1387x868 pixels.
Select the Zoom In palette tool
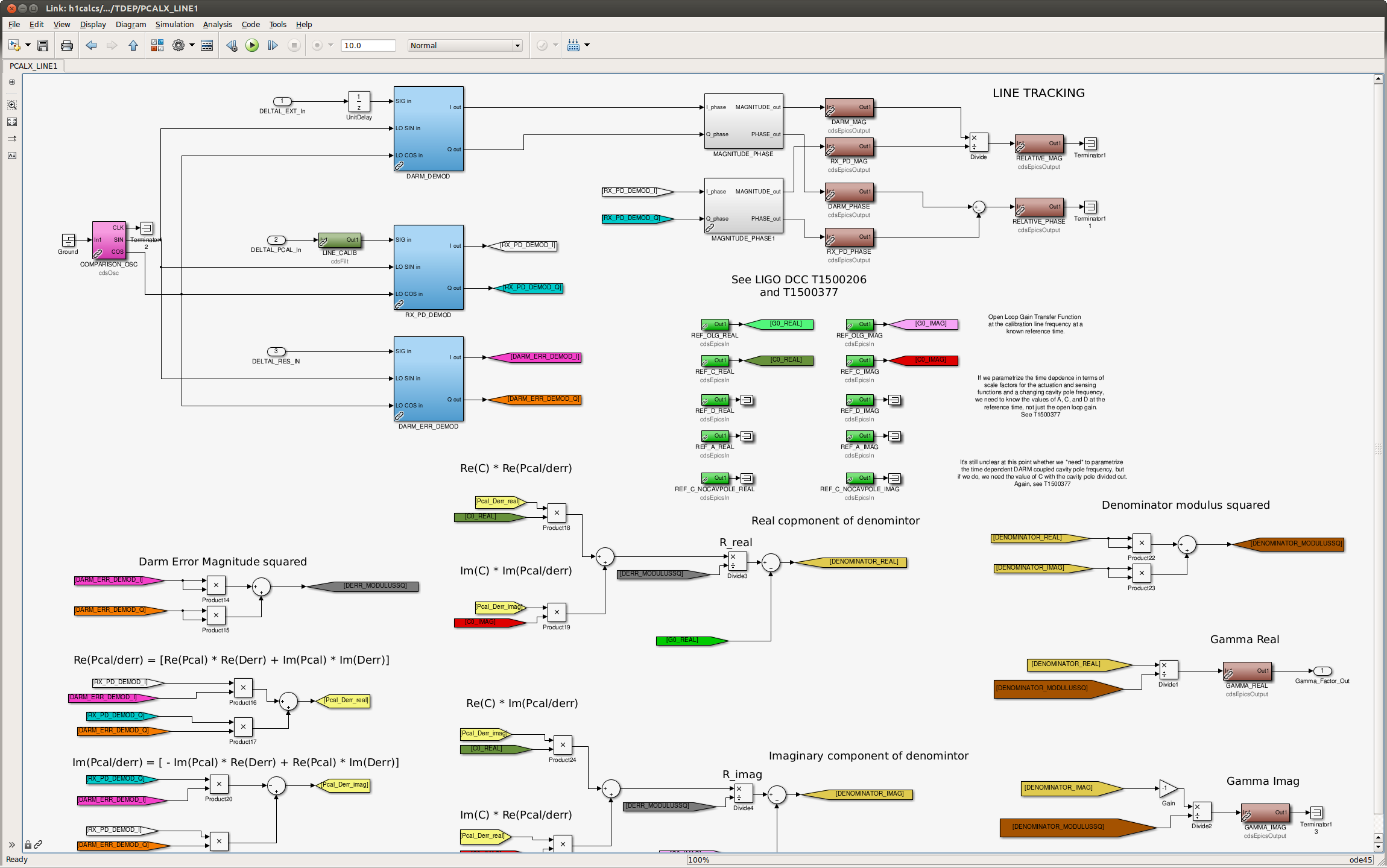(x=11, y=105)
